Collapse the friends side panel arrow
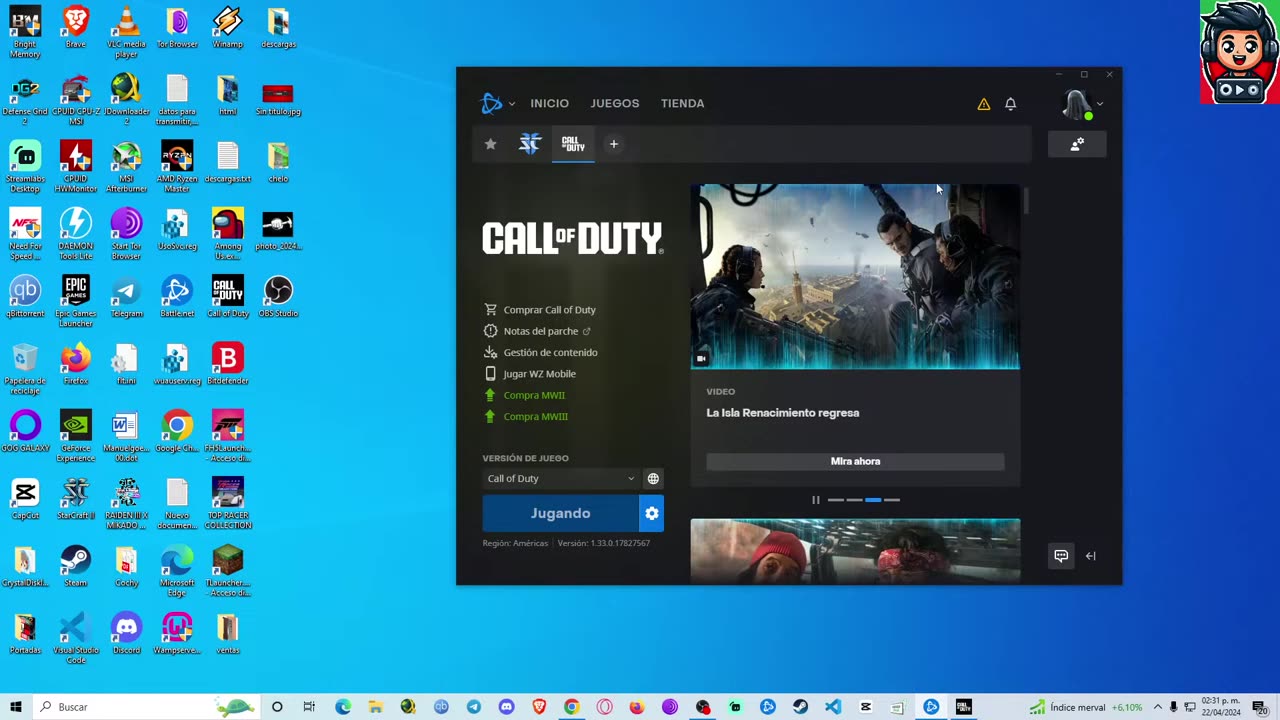This screenshot has height=720, width=1280. point(1091,556)
